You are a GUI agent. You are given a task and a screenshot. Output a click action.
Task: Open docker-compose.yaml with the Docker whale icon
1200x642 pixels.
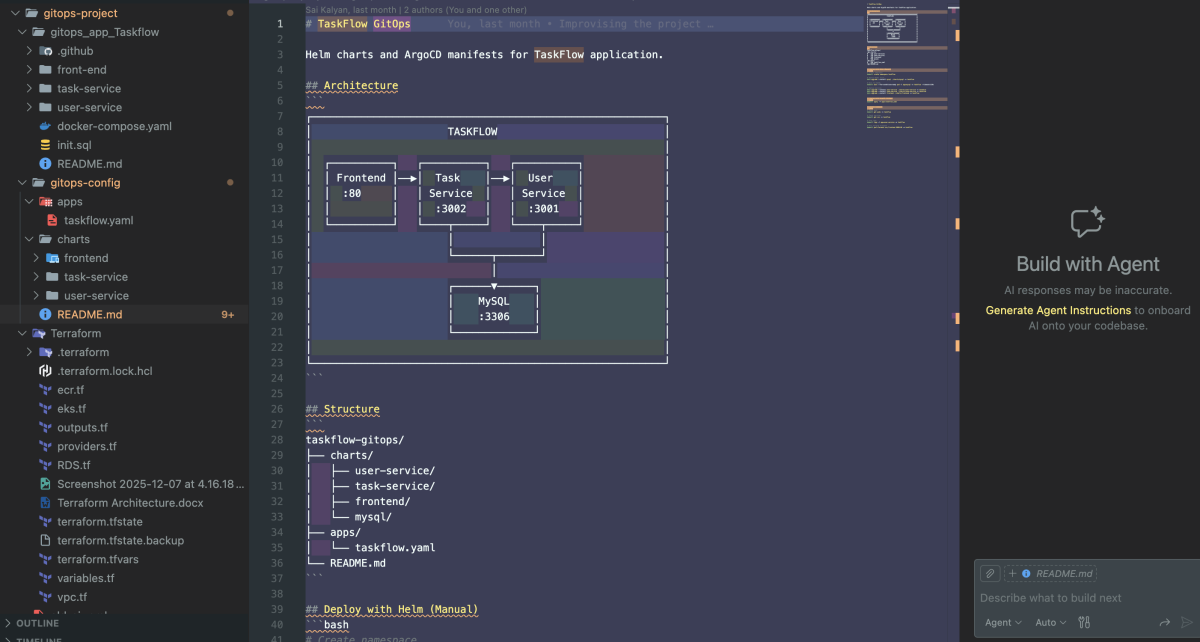114,126
